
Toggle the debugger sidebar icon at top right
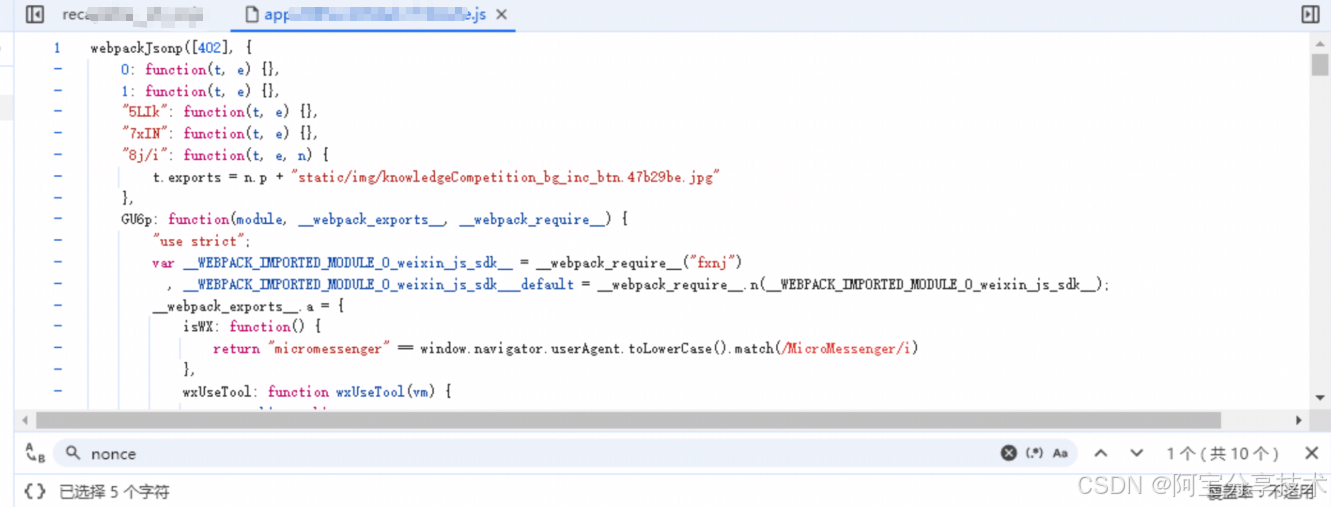pyautogui.click(x=1310, y=15)
